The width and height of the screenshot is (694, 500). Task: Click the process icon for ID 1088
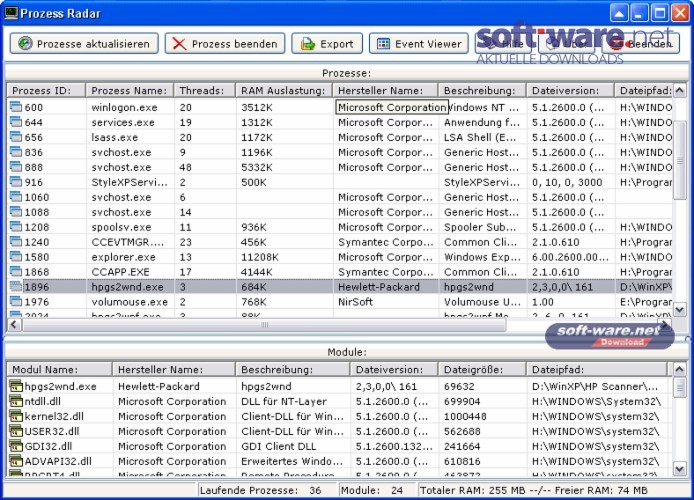[x=16, y=212]
